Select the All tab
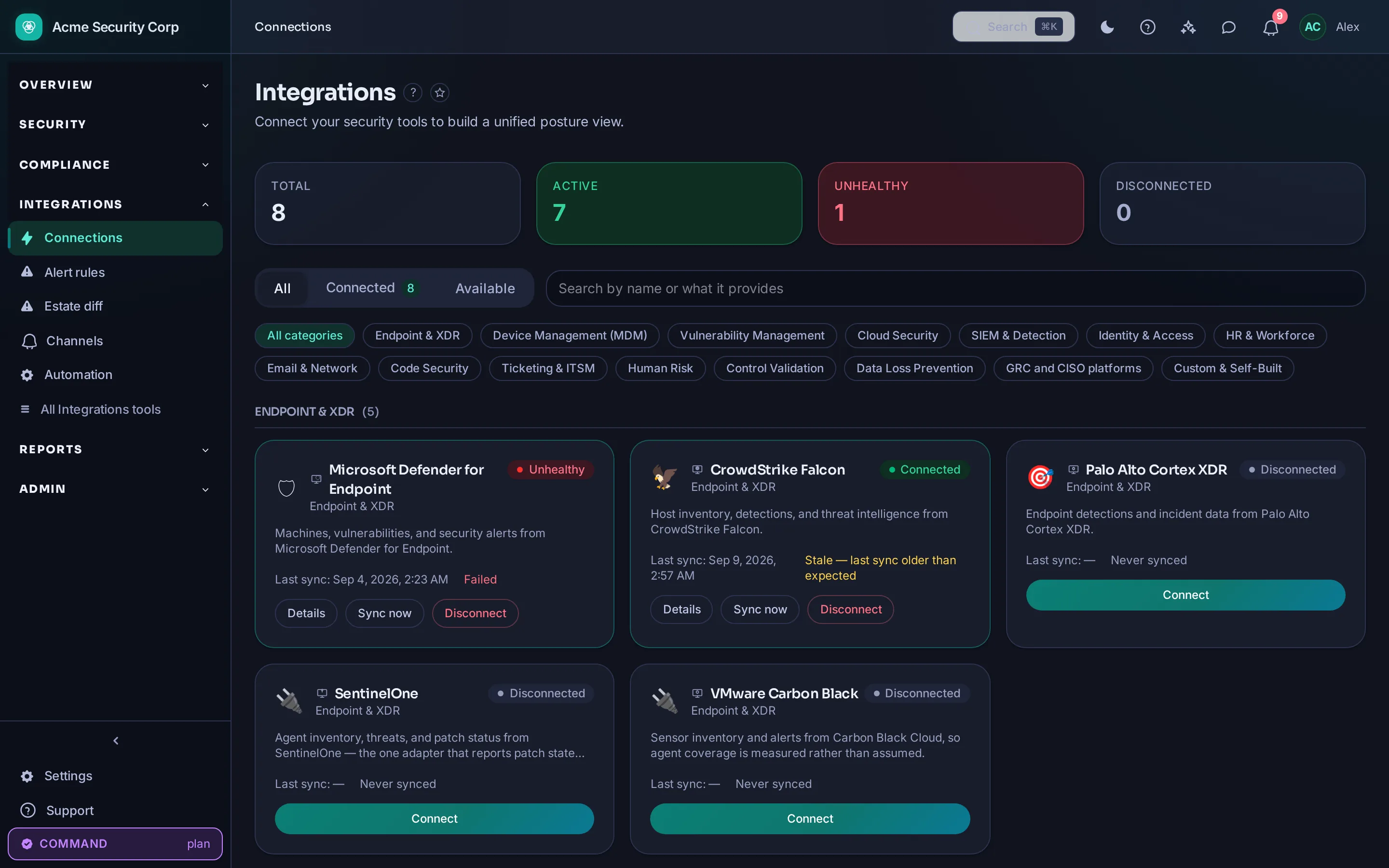 [283, 288]
